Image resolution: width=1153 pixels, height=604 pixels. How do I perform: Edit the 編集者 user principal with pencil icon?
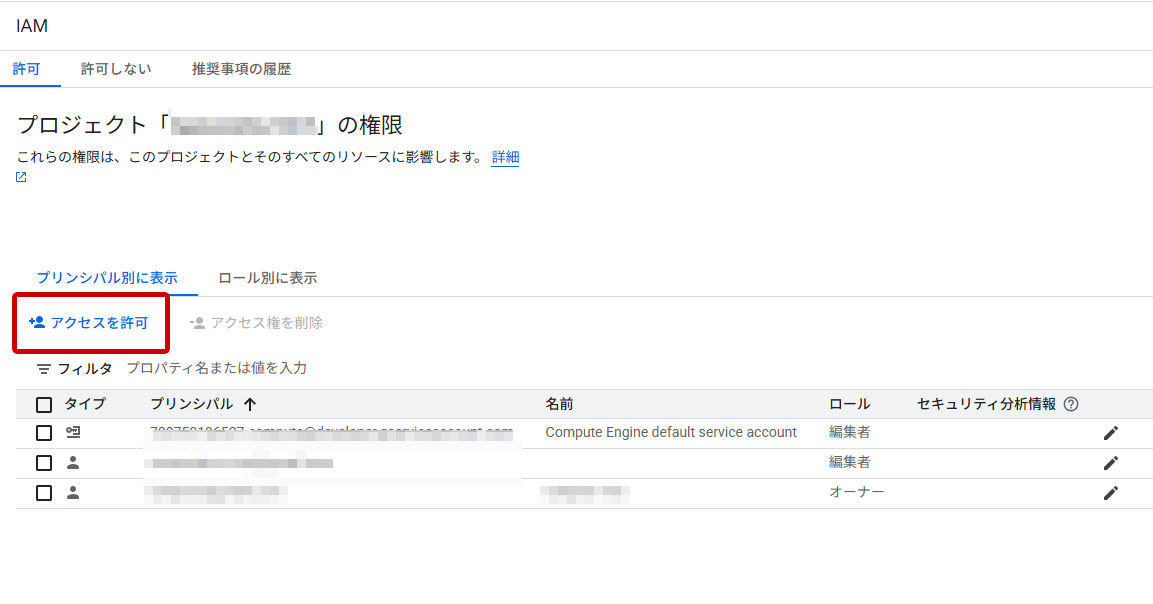tap(1110, 463)
